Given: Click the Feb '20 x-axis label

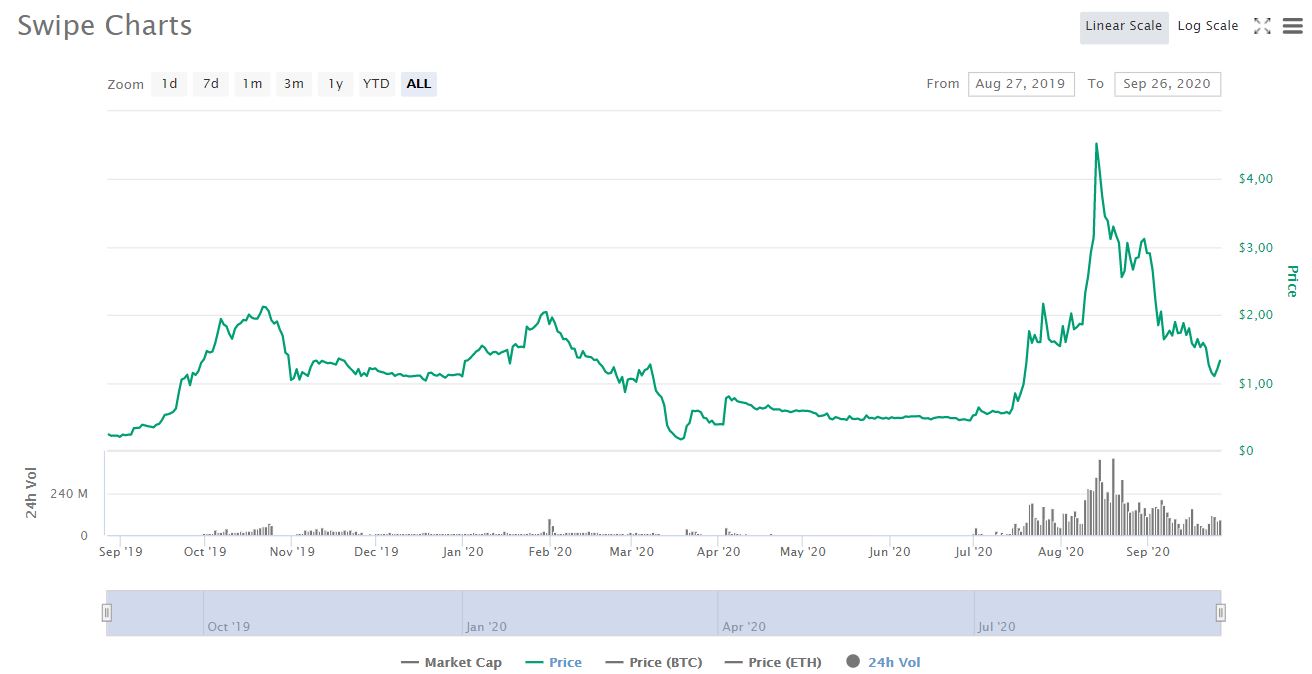Looking at the screenshot, I should 550,551.
